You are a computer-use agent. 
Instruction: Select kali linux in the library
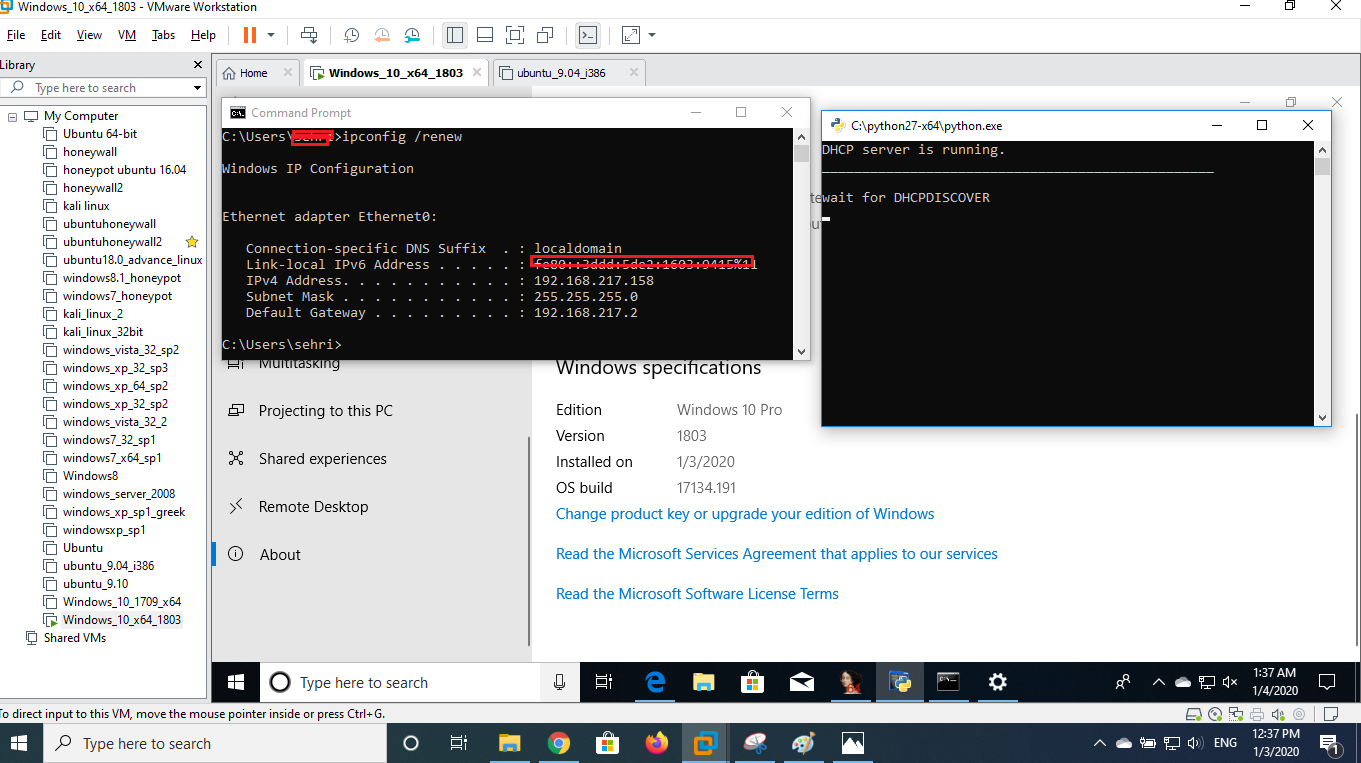(x=86, y=206)
